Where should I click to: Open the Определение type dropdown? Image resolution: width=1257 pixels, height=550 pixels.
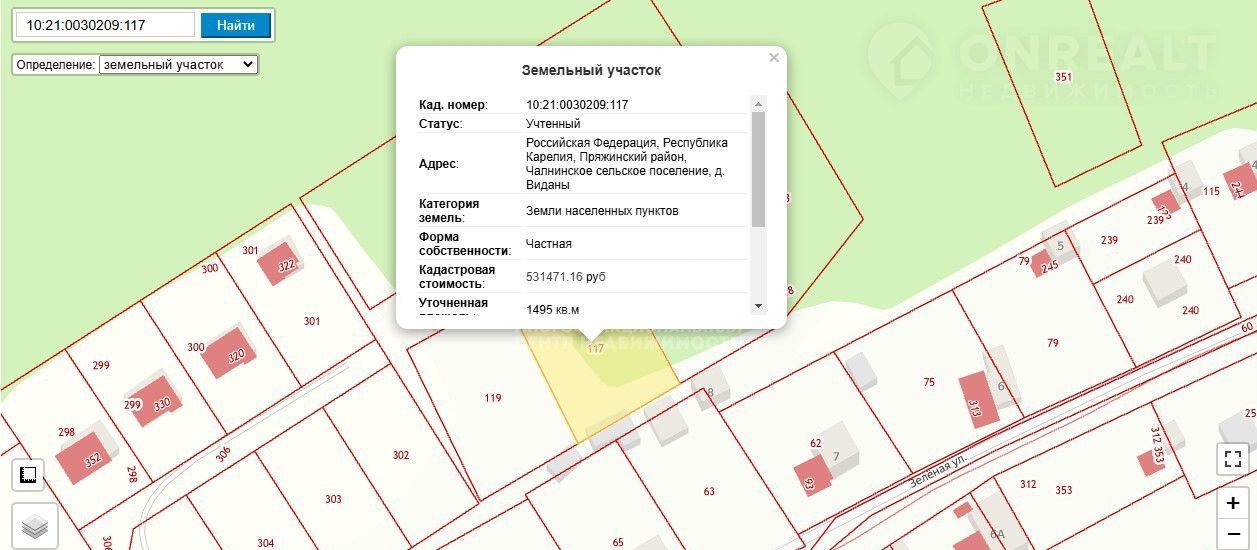coord(178,64)
